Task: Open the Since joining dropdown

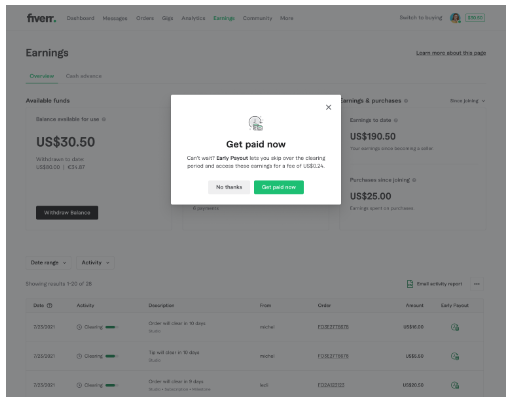Action: [467, 101]
